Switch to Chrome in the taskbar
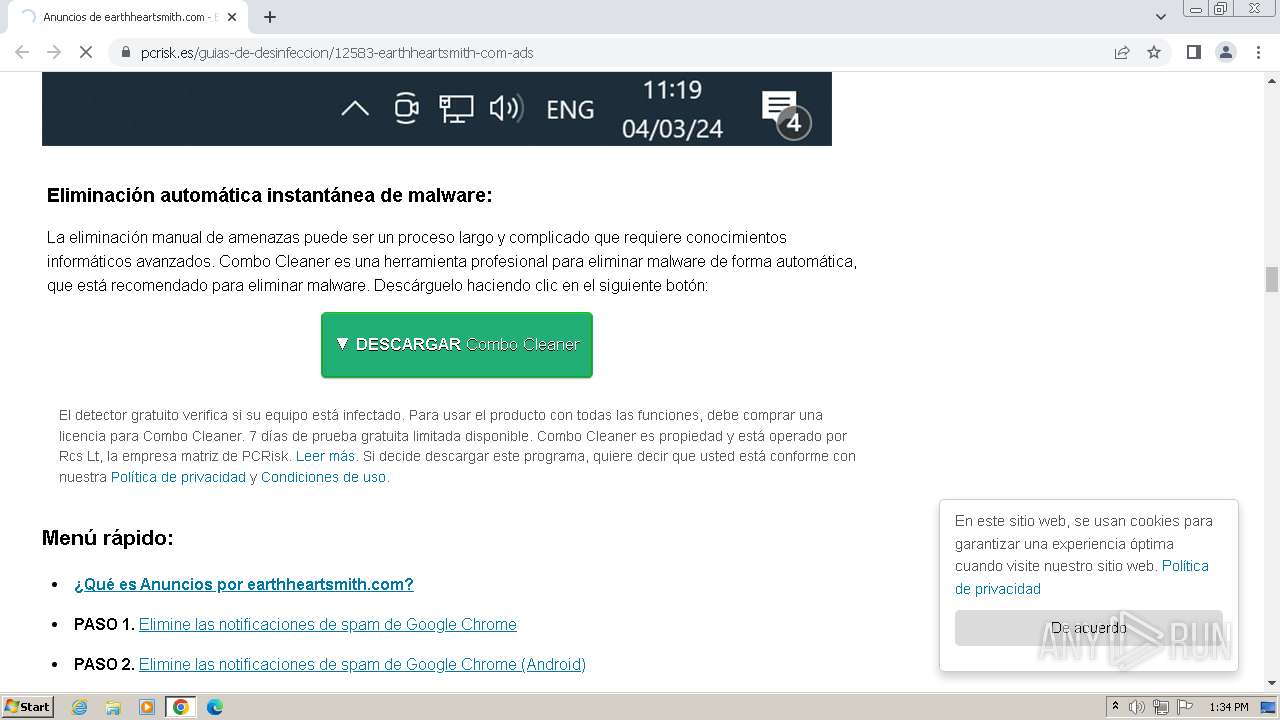The image size is (1280, 720). click(x=181, y=707)
